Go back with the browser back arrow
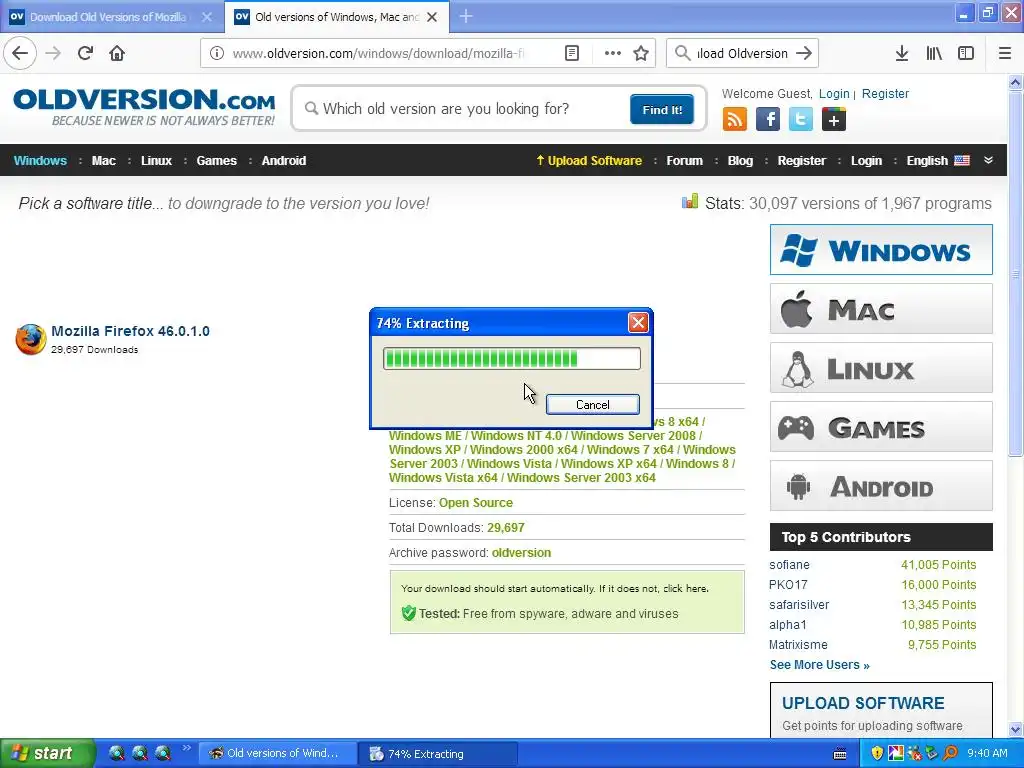Screen dimensions: 1024x768 coord(20,53)
